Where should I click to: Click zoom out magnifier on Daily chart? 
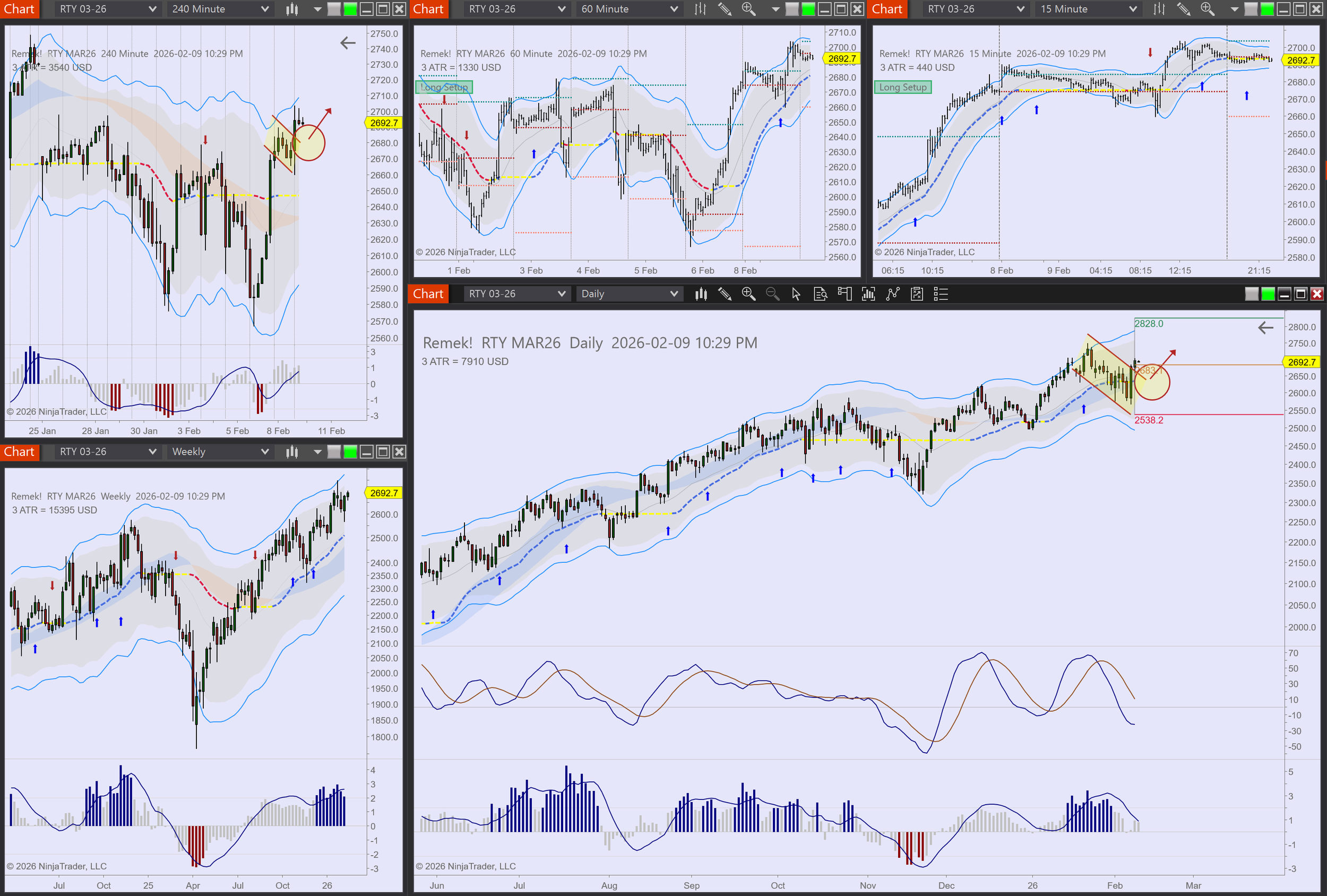772,294
